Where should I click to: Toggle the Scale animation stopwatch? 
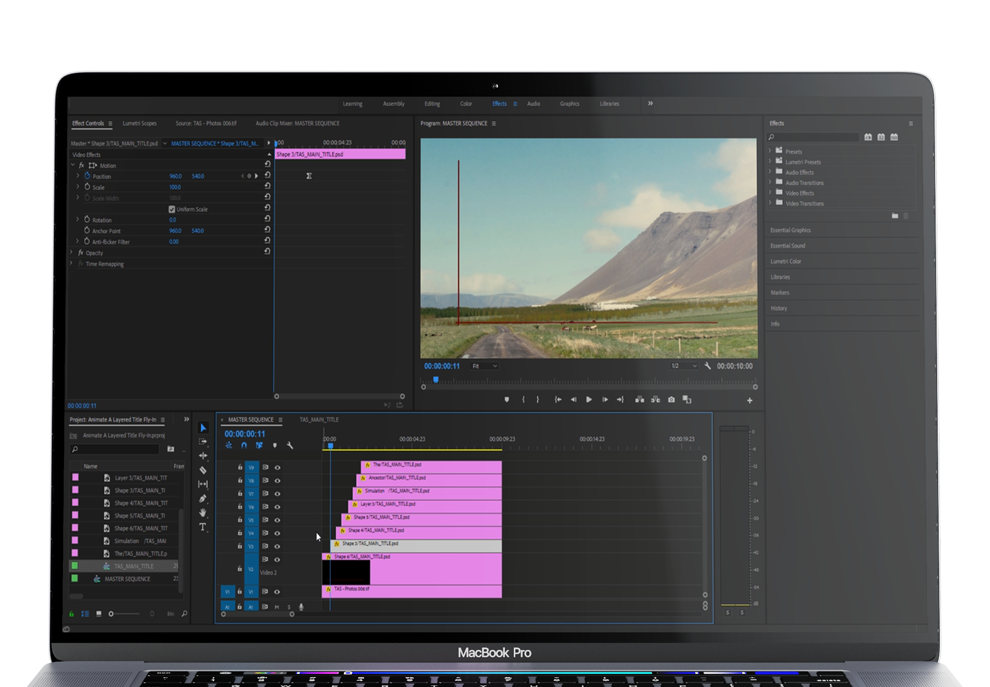[x=87, y=187]
